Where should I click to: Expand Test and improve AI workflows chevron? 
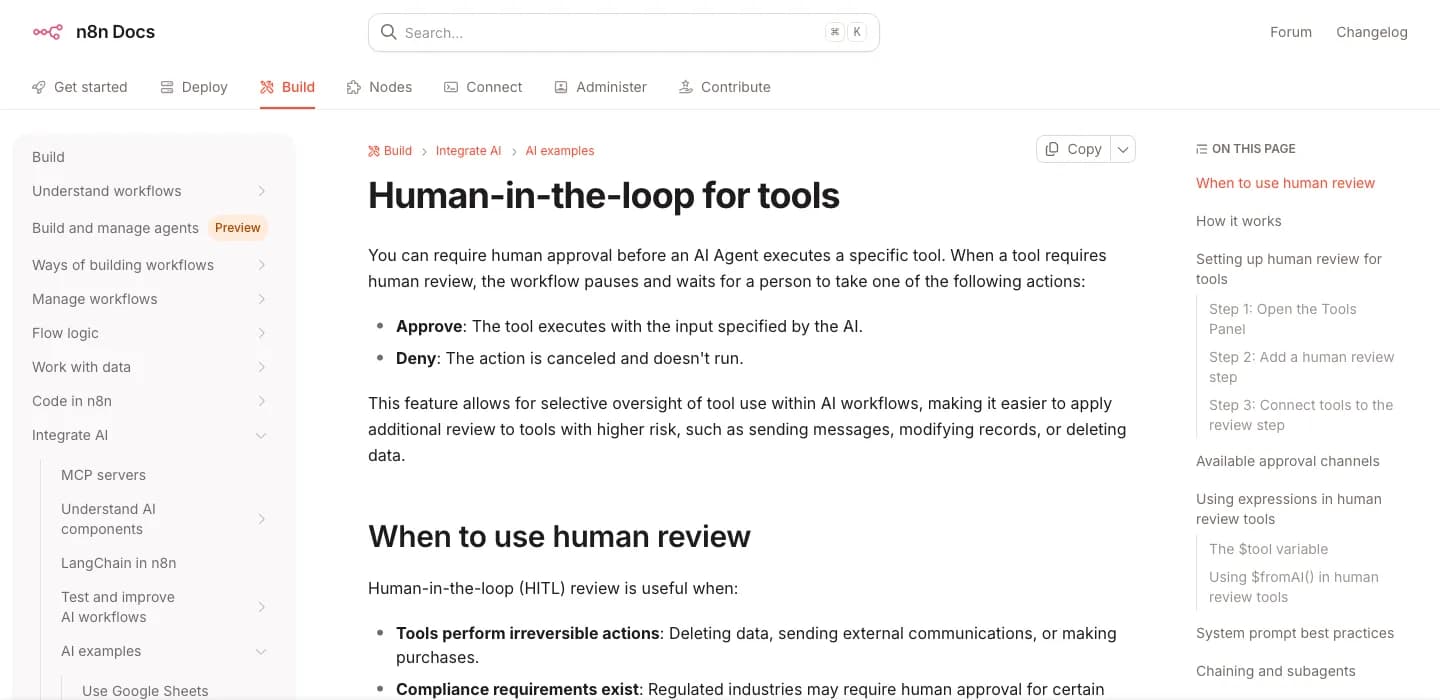coord(261,607)
